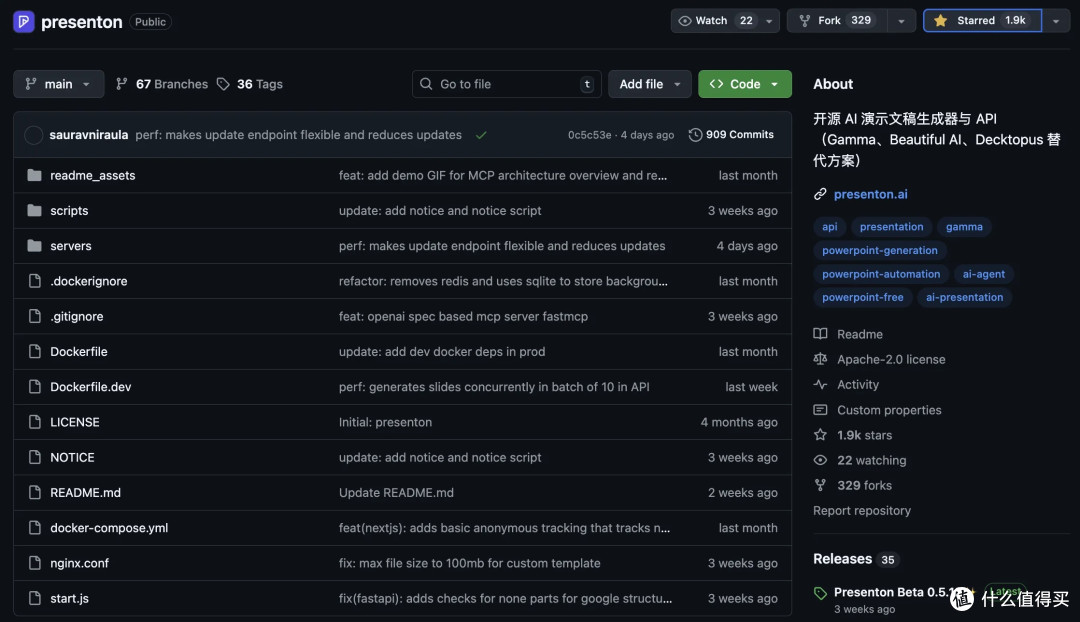
Task: Click the star icon beside 1.9k stars
Action: point(820,435)
